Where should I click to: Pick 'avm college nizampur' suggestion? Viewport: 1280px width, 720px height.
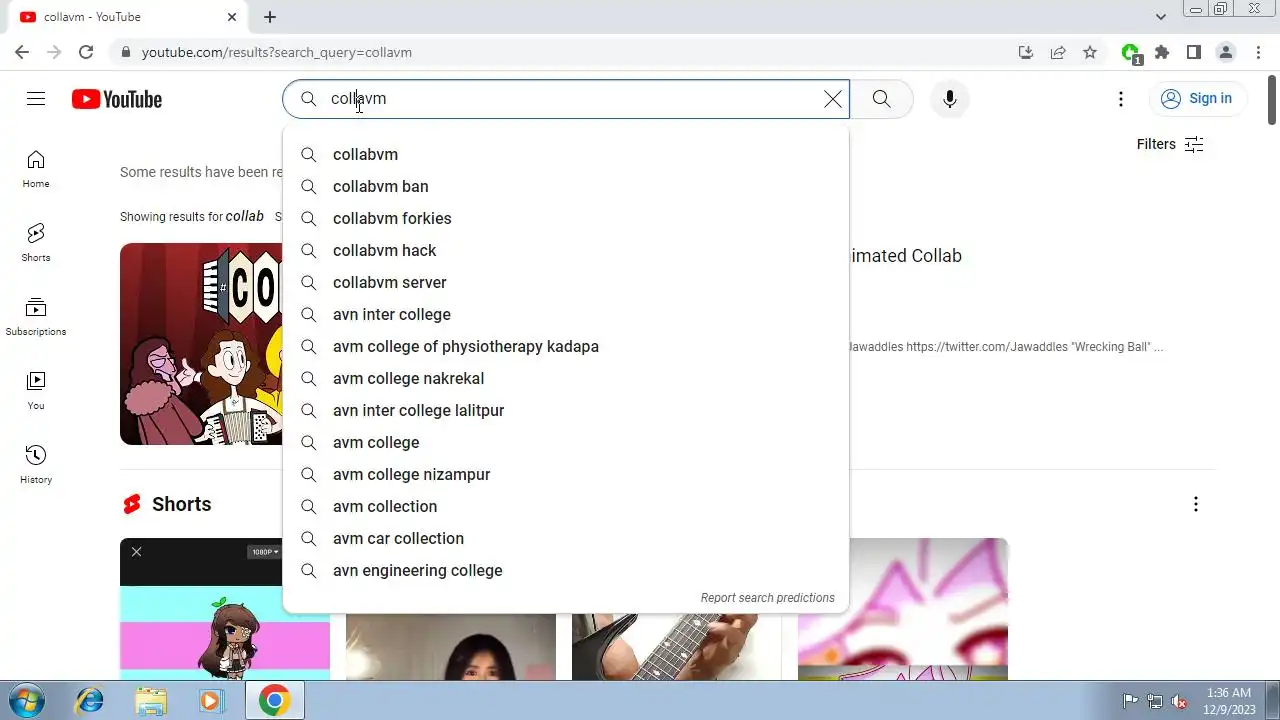click(566, 474)
